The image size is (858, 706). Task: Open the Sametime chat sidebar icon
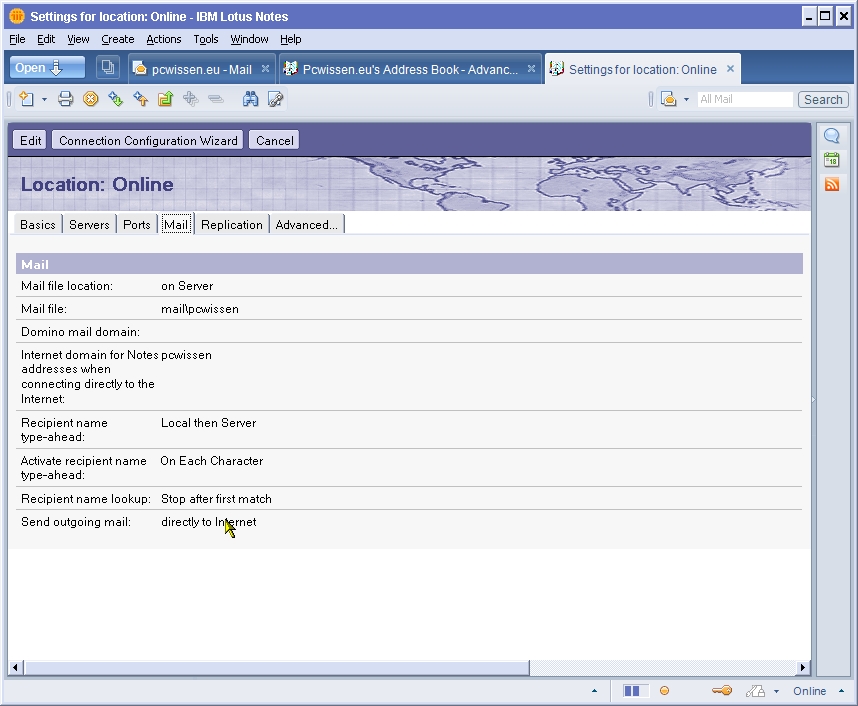(832, 136)
